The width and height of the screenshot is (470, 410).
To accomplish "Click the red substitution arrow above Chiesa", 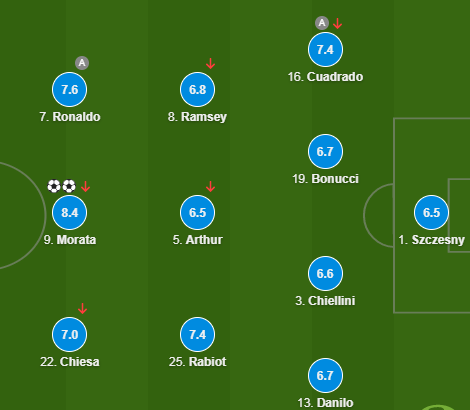I will (82, 308).
